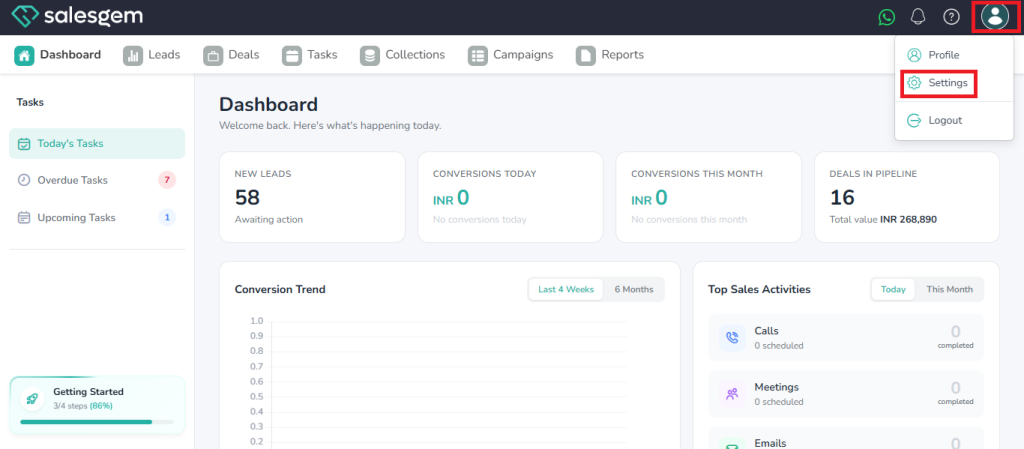This screenshot has width=1024, height=449.
Task: Switch Conversion Trend to 6 Months
Action: pyautogui.click(x=633, y=289)
